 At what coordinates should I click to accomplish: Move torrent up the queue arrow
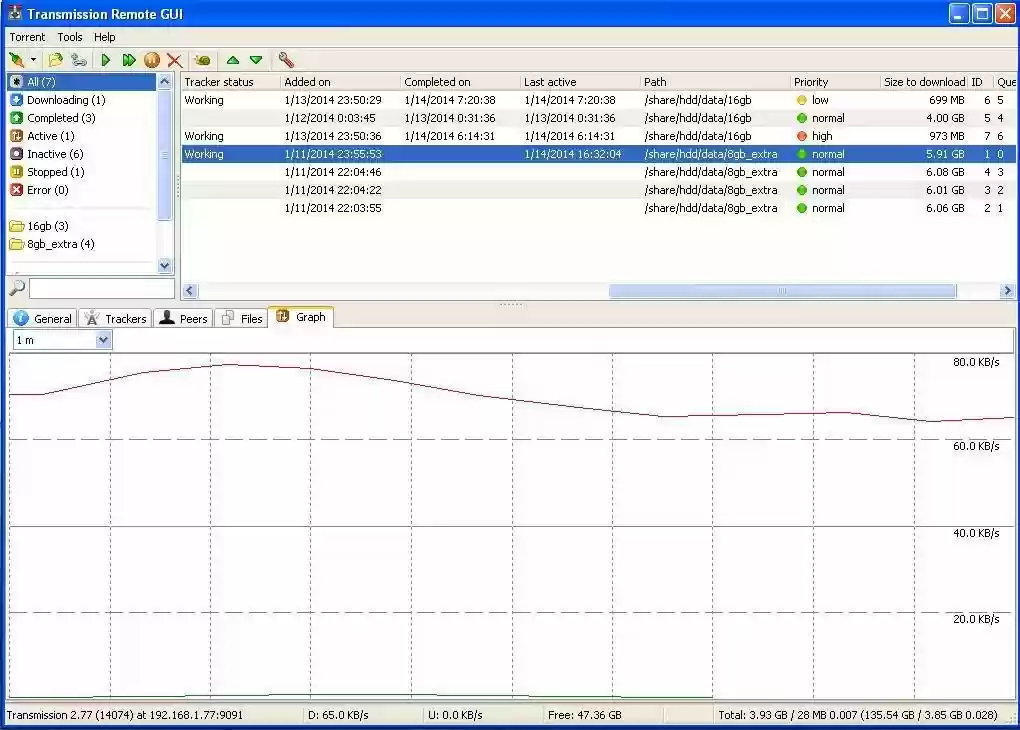coord(233,61)
